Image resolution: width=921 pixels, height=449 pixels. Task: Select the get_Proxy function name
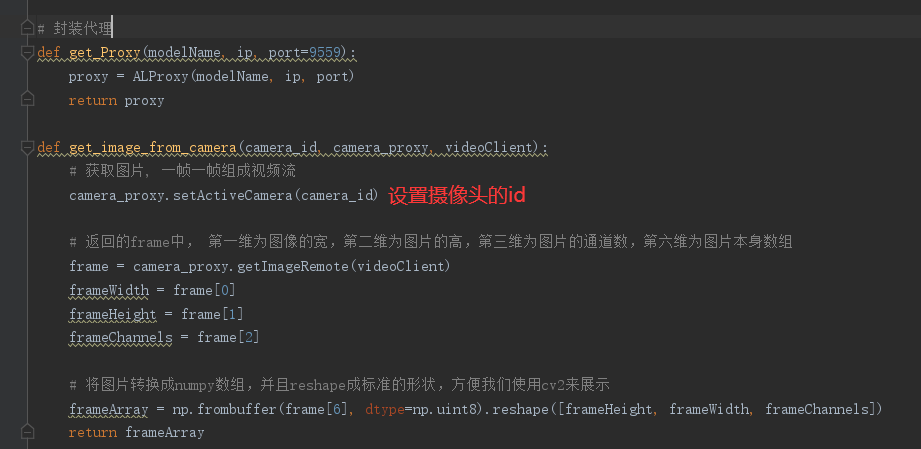click(105, 53)
